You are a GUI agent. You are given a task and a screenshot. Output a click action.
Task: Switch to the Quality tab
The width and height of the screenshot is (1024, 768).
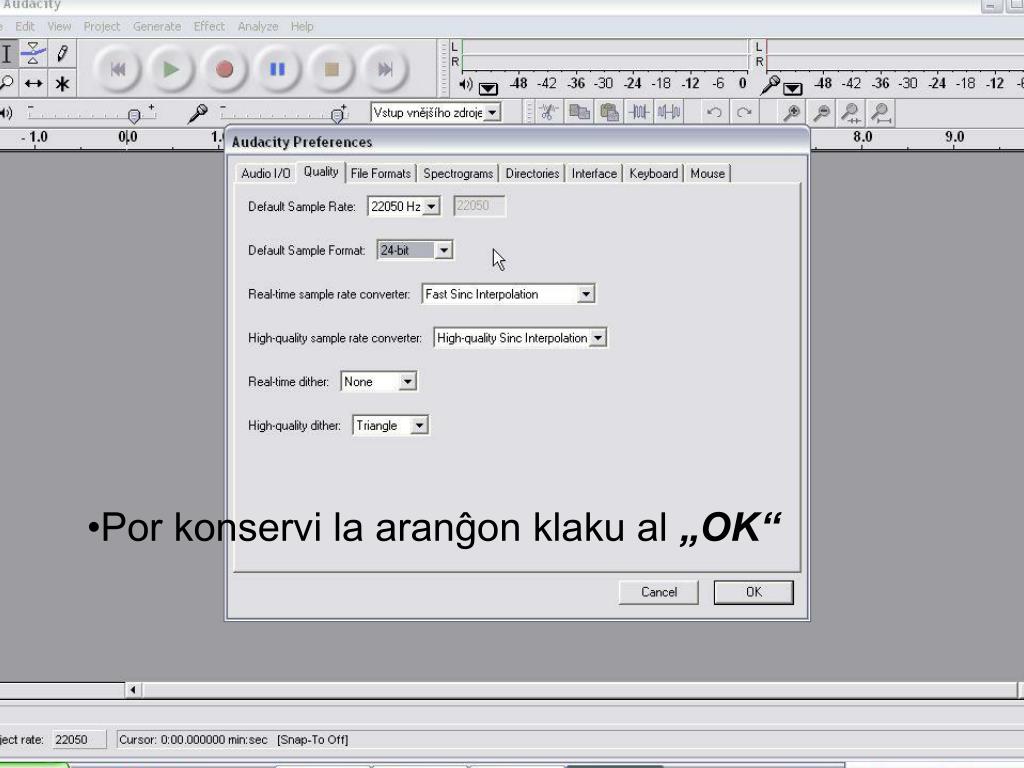321,172
